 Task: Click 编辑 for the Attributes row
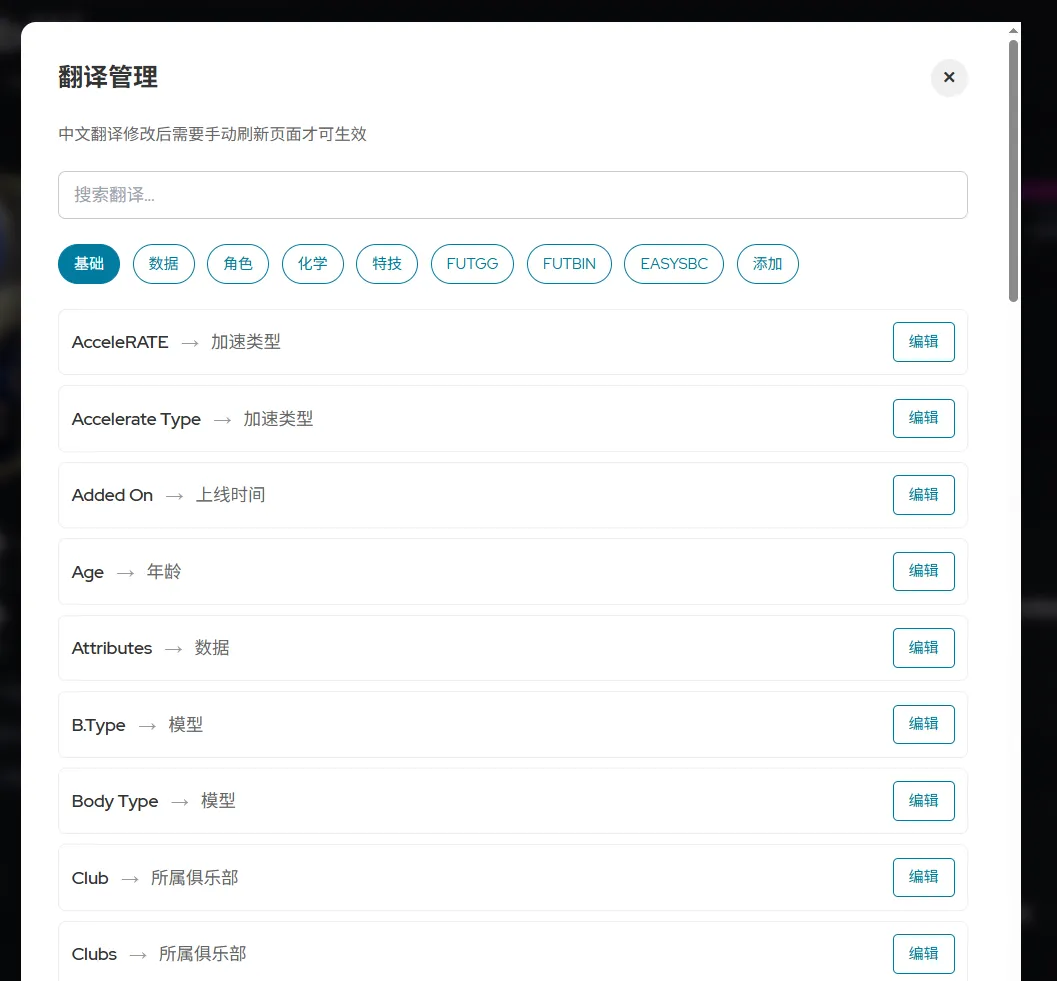click(924, 648)
